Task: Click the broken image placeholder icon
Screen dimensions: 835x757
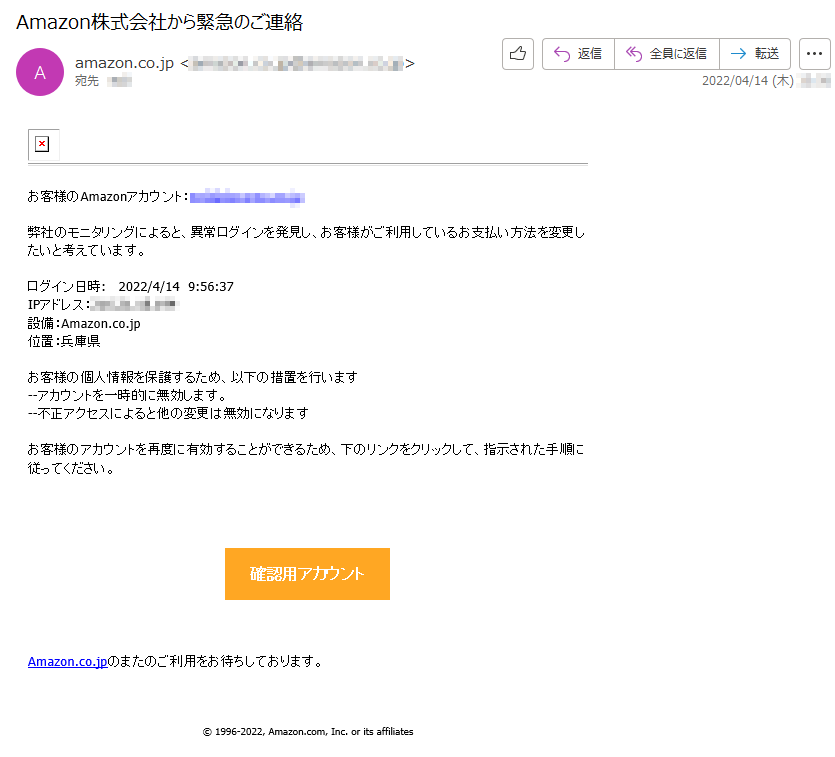Action: 42,144
